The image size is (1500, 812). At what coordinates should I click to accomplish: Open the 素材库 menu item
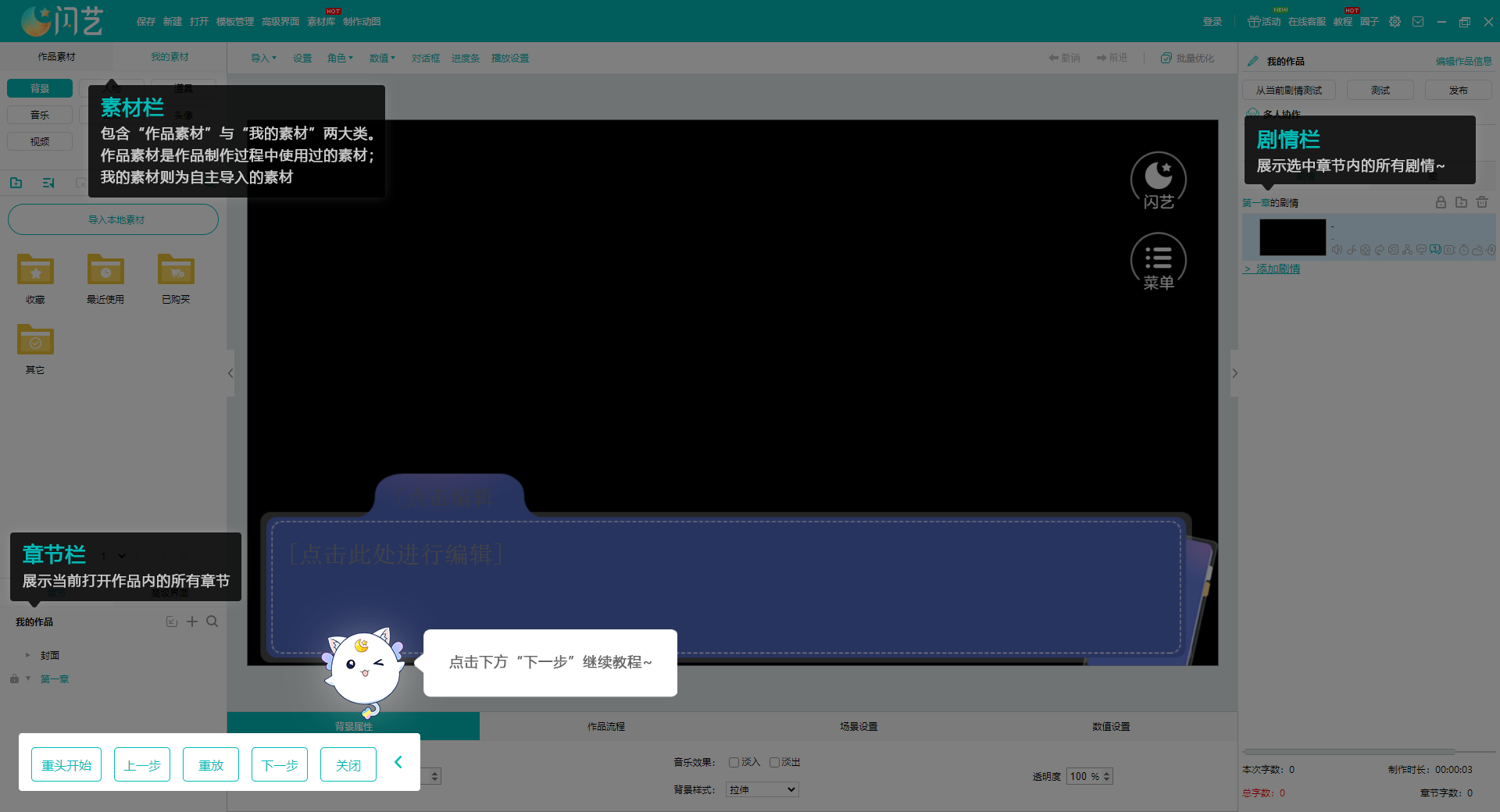(x=320, y=21)
